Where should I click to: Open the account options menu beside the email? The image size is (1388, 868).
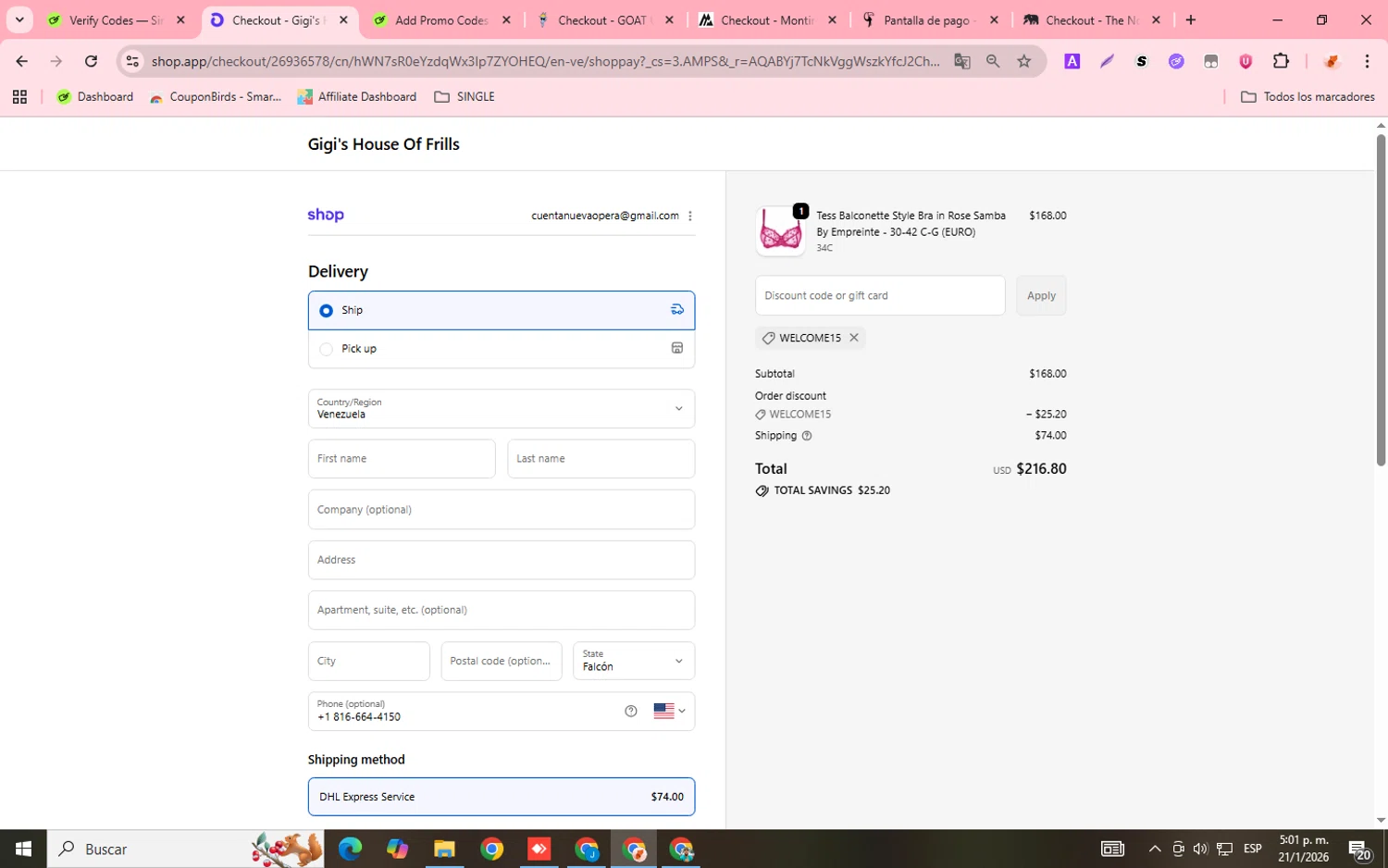(690, 216)
